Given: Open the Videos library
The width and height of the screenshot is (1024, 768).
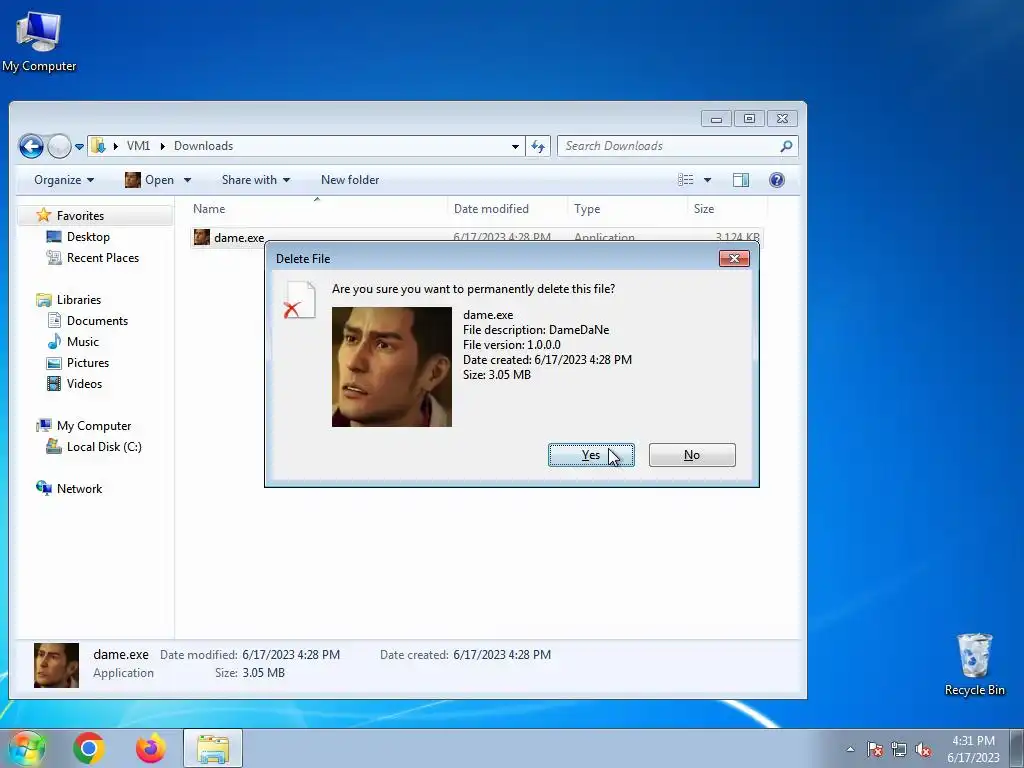Looking at the screenshot, I should 84,383.
